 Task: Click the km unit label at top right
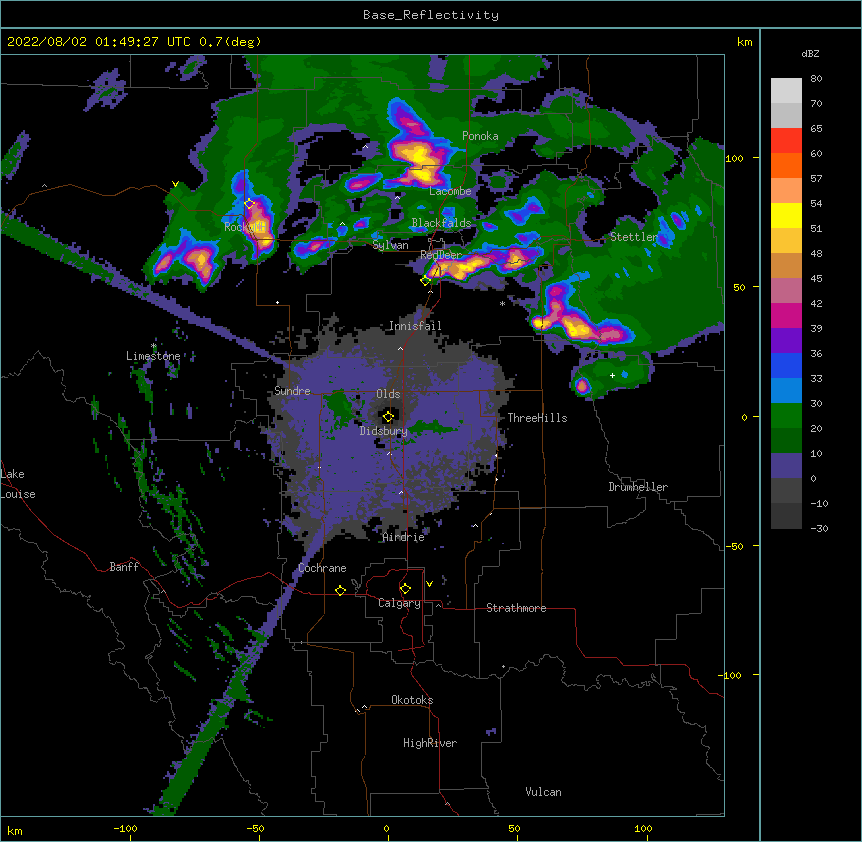point(744,42)
